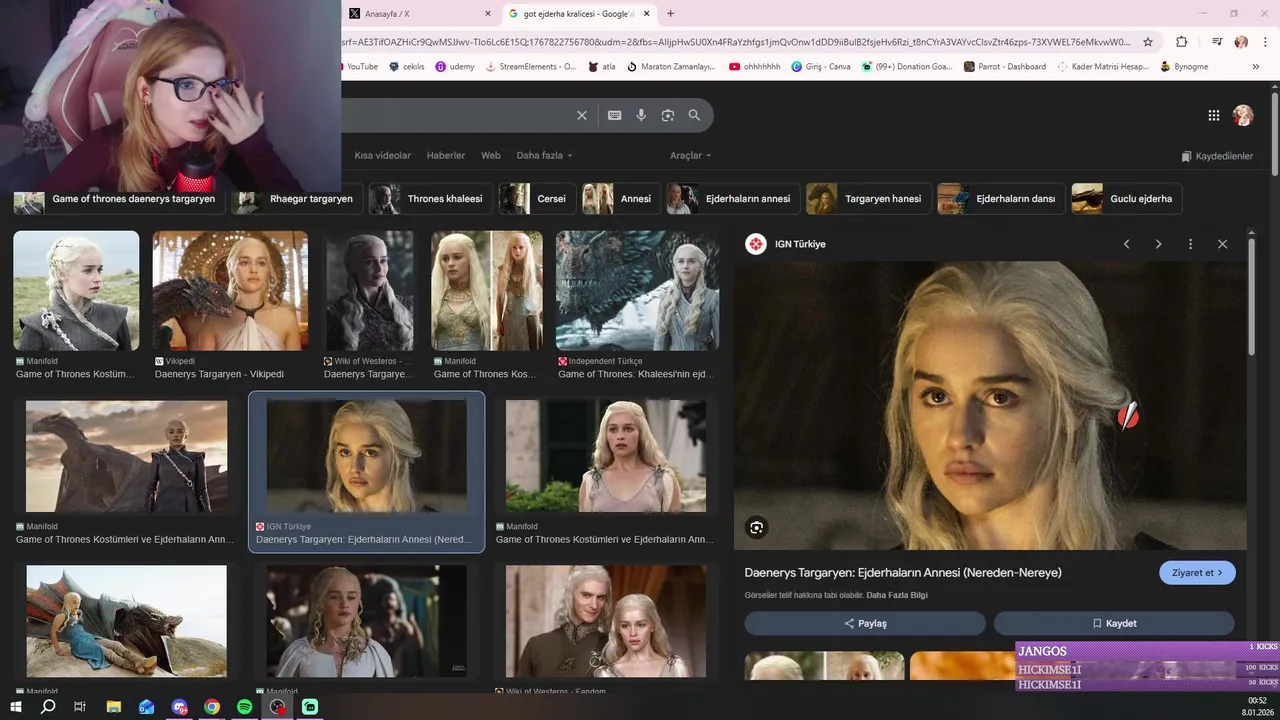
Task: Select the Ejderhaların dansı suggestion chip
Action: (x=1001, y=199)
